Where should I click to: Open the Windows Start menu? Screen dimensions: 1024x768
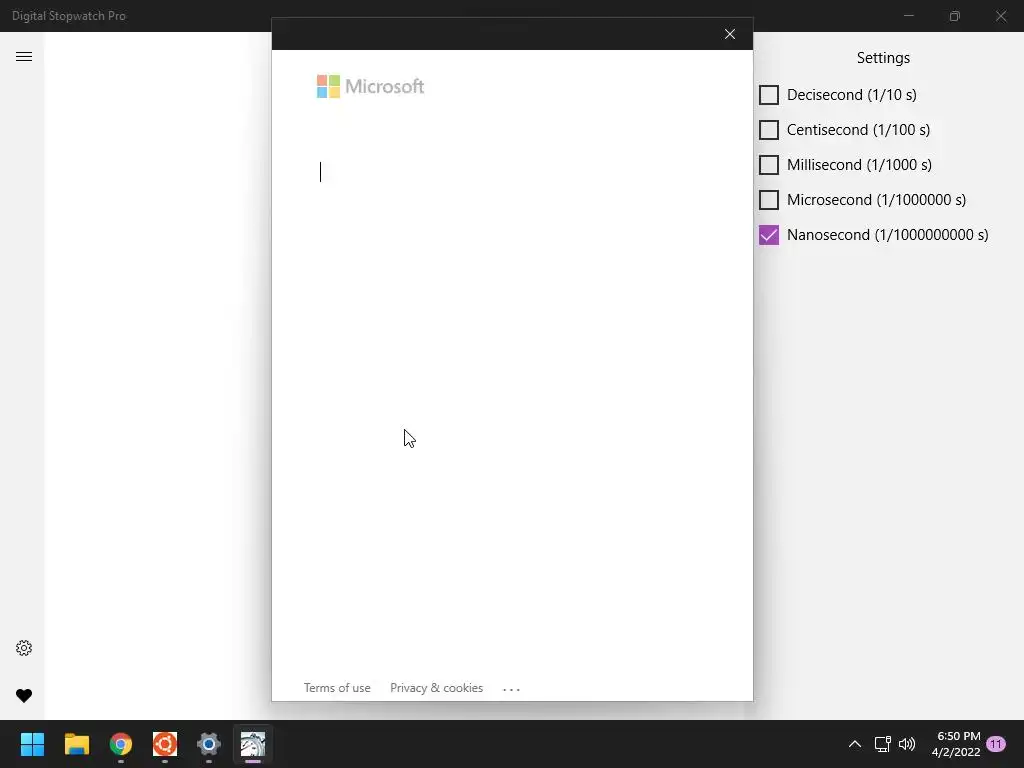pyautogui.click(x=32, y=744)
